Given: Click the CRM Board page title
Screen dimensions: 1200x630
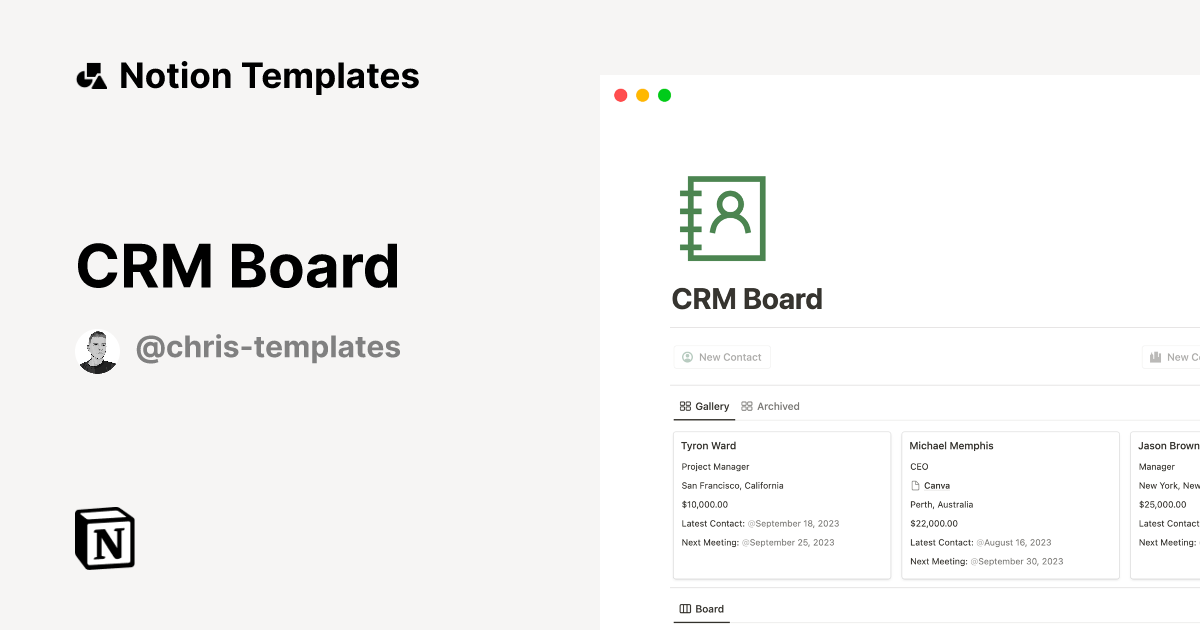Looking at the screenshot, I should [x=747, y=298].
